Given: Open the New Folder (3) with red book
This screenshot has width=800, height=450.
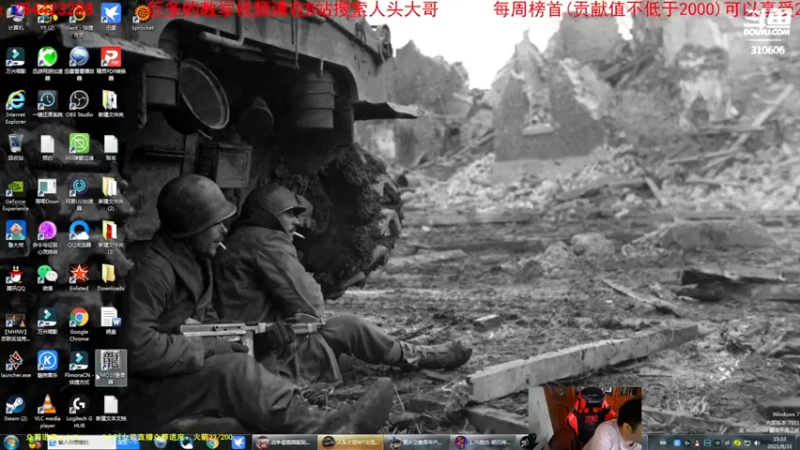Looking at the screenshot, I should (111, 237).
